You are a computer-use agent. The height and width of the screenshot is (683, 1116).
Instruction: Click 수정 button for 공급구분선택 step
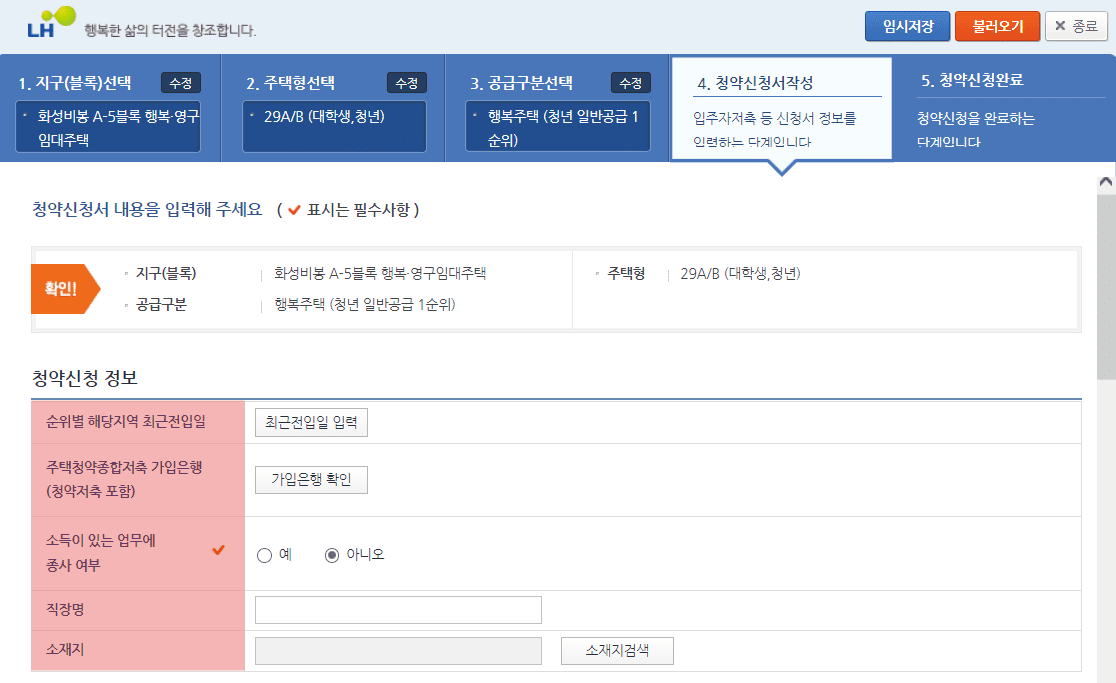point(631,83)
